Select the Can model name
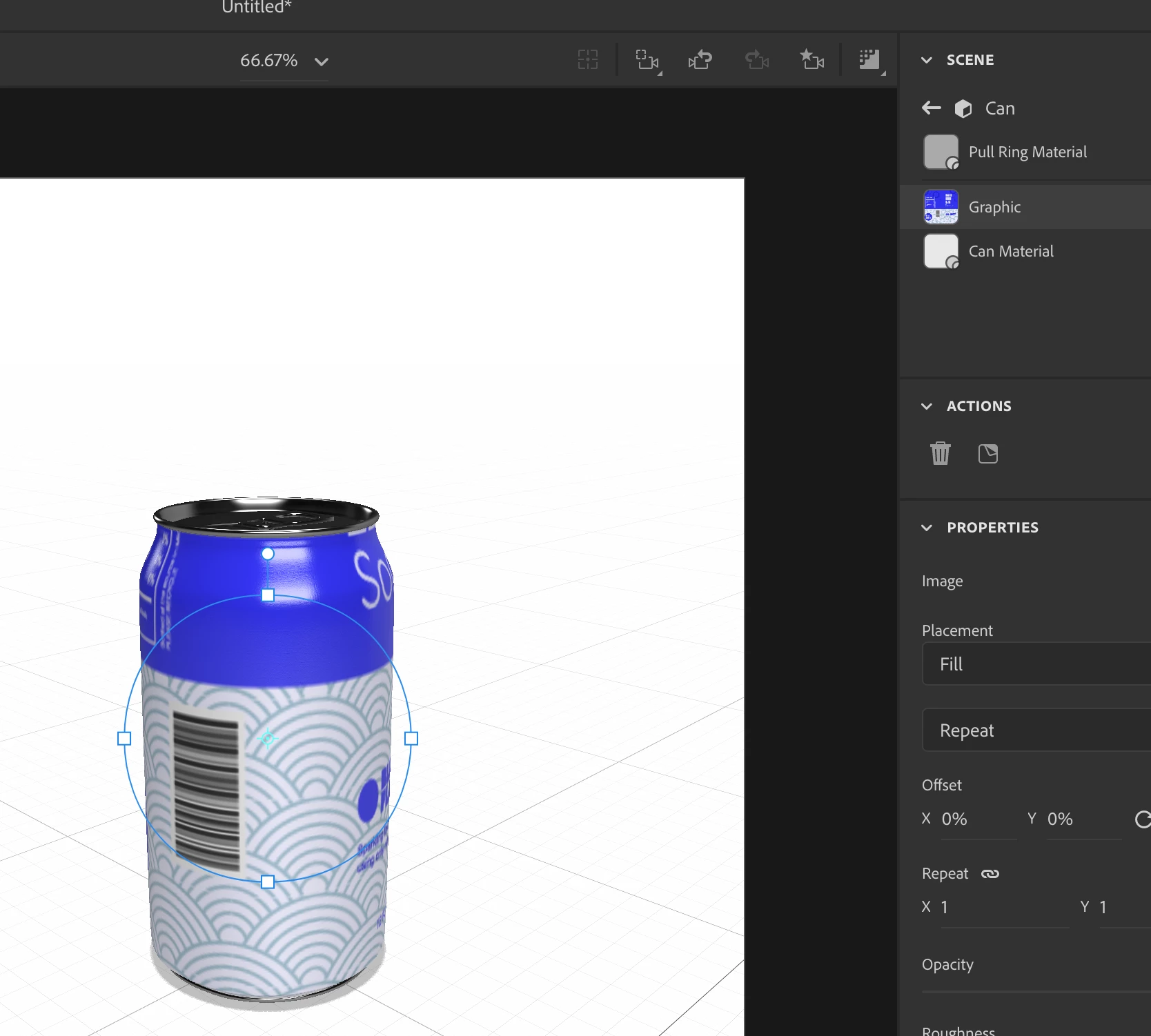 tap(1000, 108)
